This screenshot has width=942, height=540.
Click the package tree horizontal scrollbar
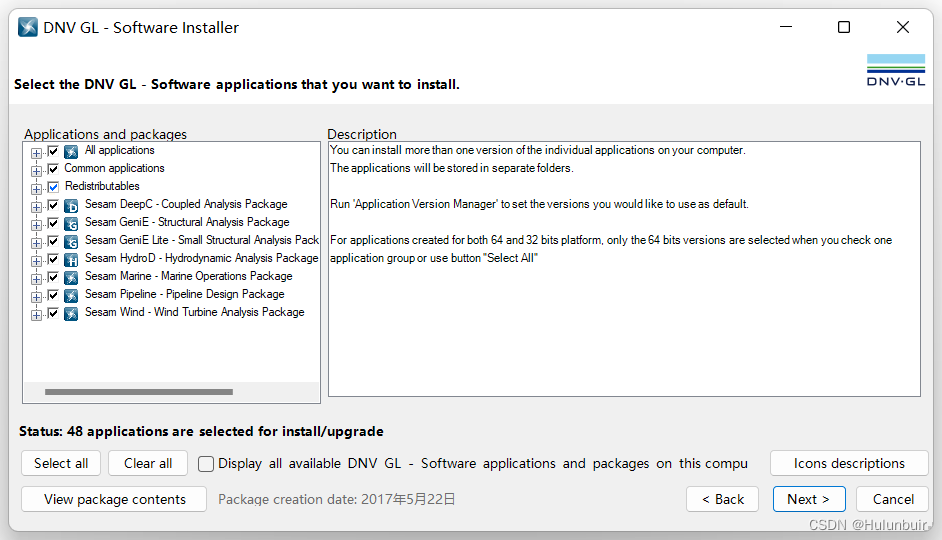coord(139,392)
